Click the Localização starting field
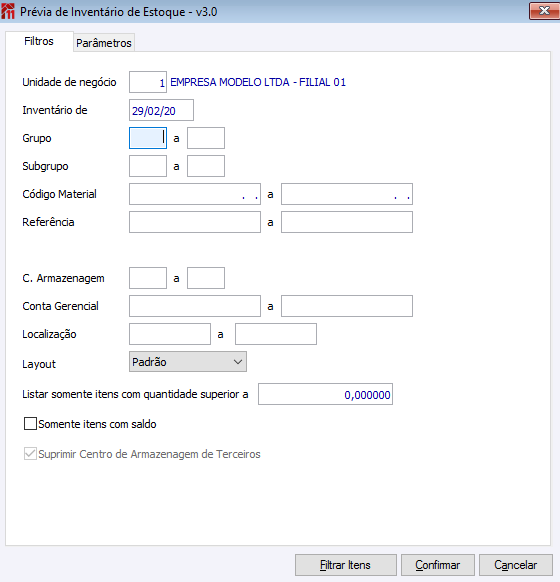Screen dimensions: 560x582 [x=170, y=334]
